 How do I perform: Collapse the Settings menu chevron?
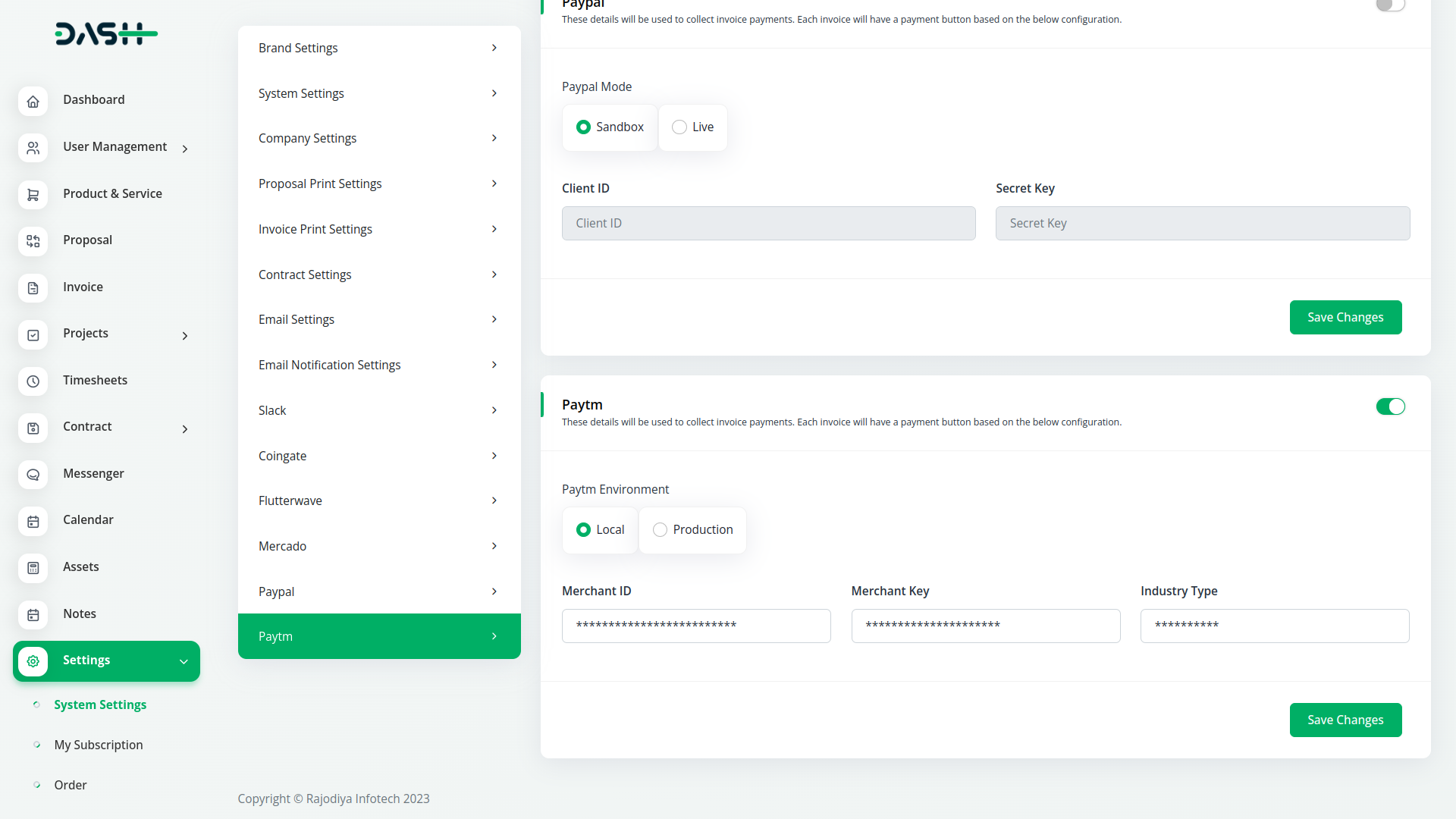click(184, 662)
